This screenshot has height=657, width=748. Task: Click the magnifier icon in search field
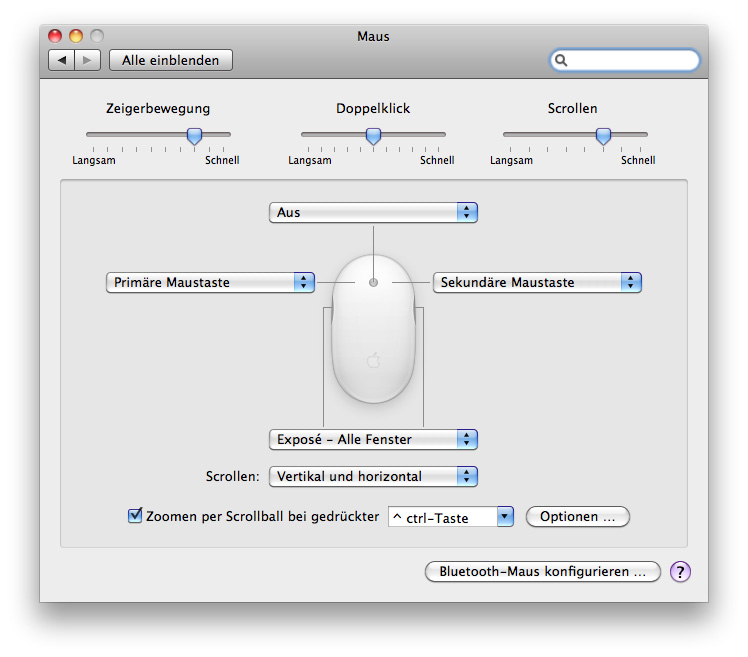point(561,60)
